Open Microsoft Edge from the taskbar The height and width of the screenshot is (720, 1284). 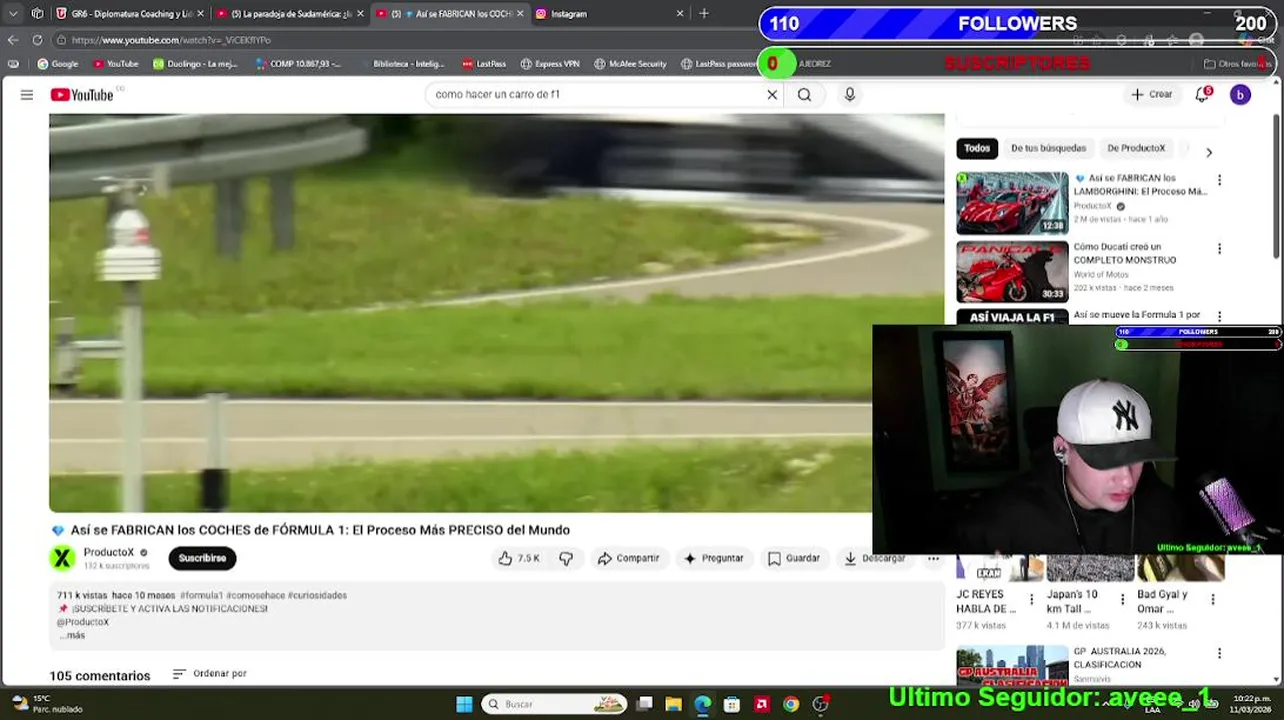[703, 704]
